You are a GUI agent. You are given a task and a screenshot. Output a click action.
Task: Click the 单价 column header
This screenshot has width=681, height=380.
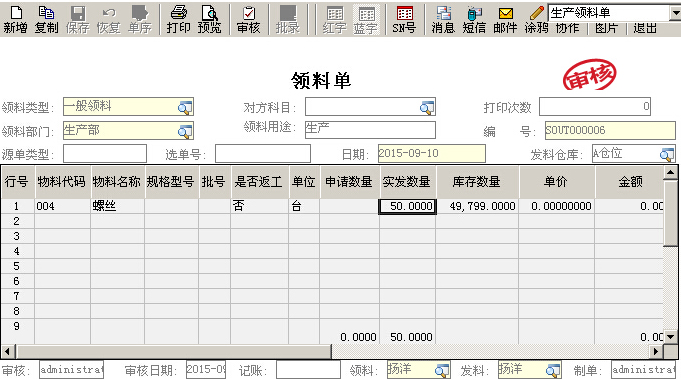pos(557,182)
